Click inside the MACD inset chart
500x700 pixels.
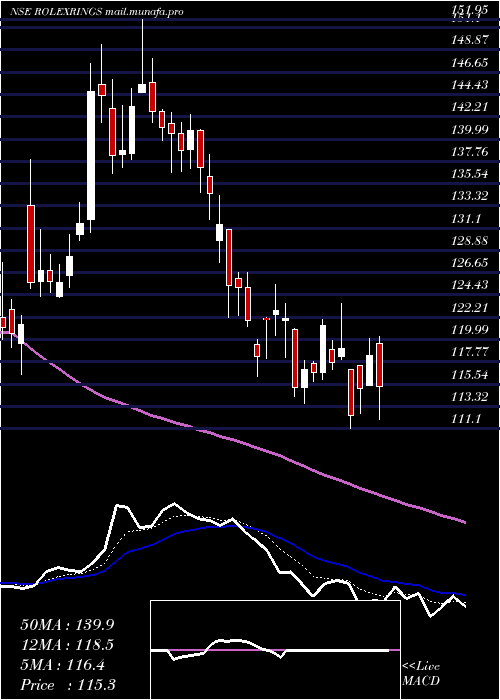(275, 650)
